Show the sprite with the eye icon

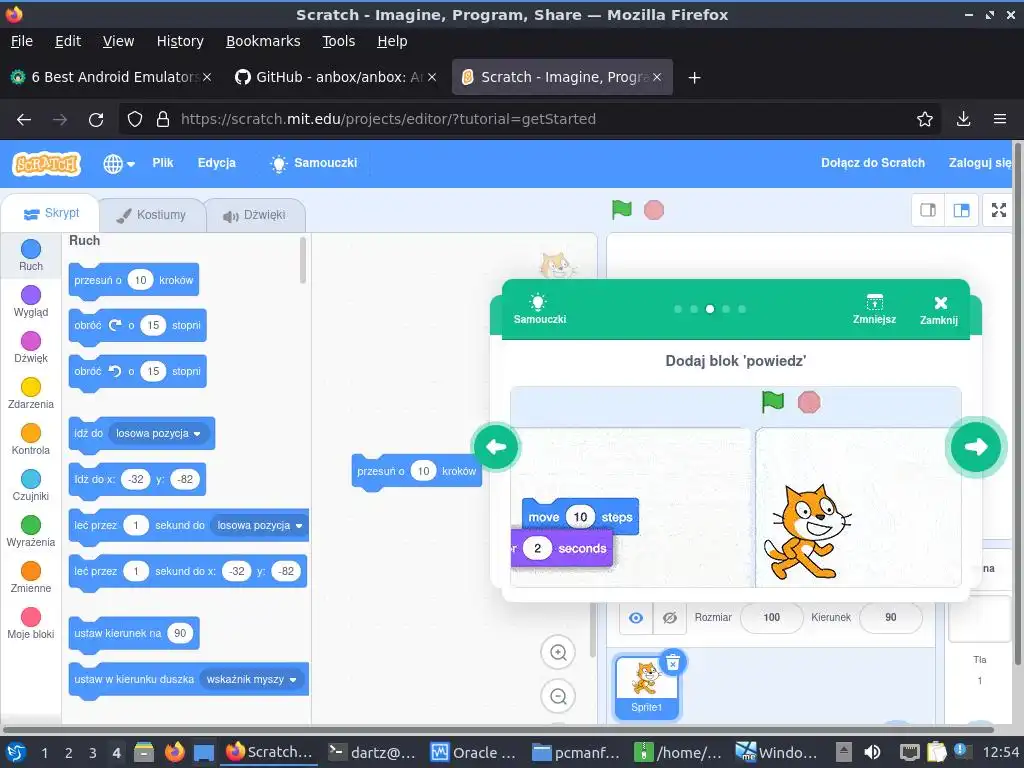tap(635, 617)
